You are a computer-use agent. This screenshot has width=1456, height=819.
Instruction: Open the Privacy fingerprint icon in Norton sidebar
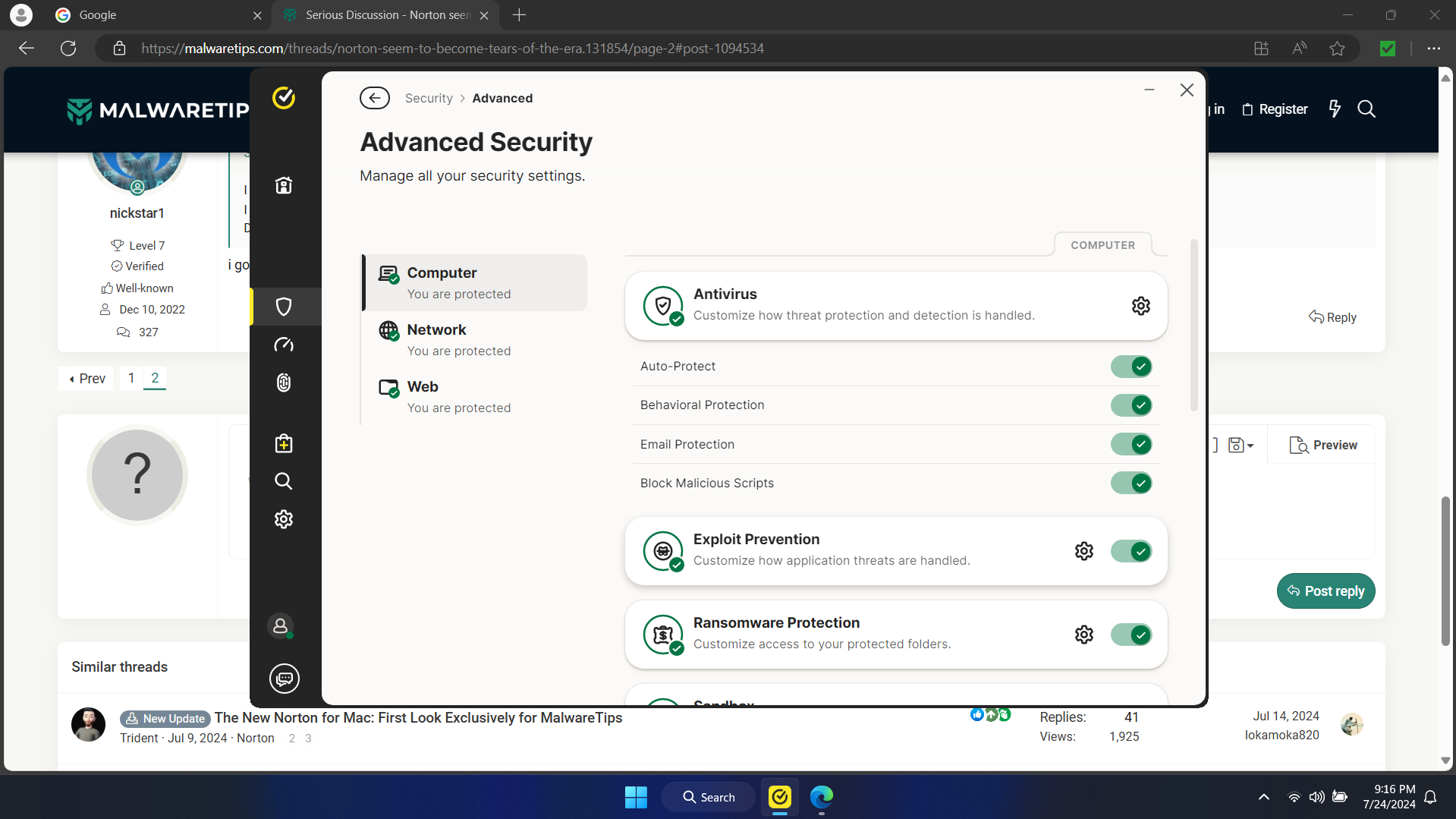coord(284,383)
